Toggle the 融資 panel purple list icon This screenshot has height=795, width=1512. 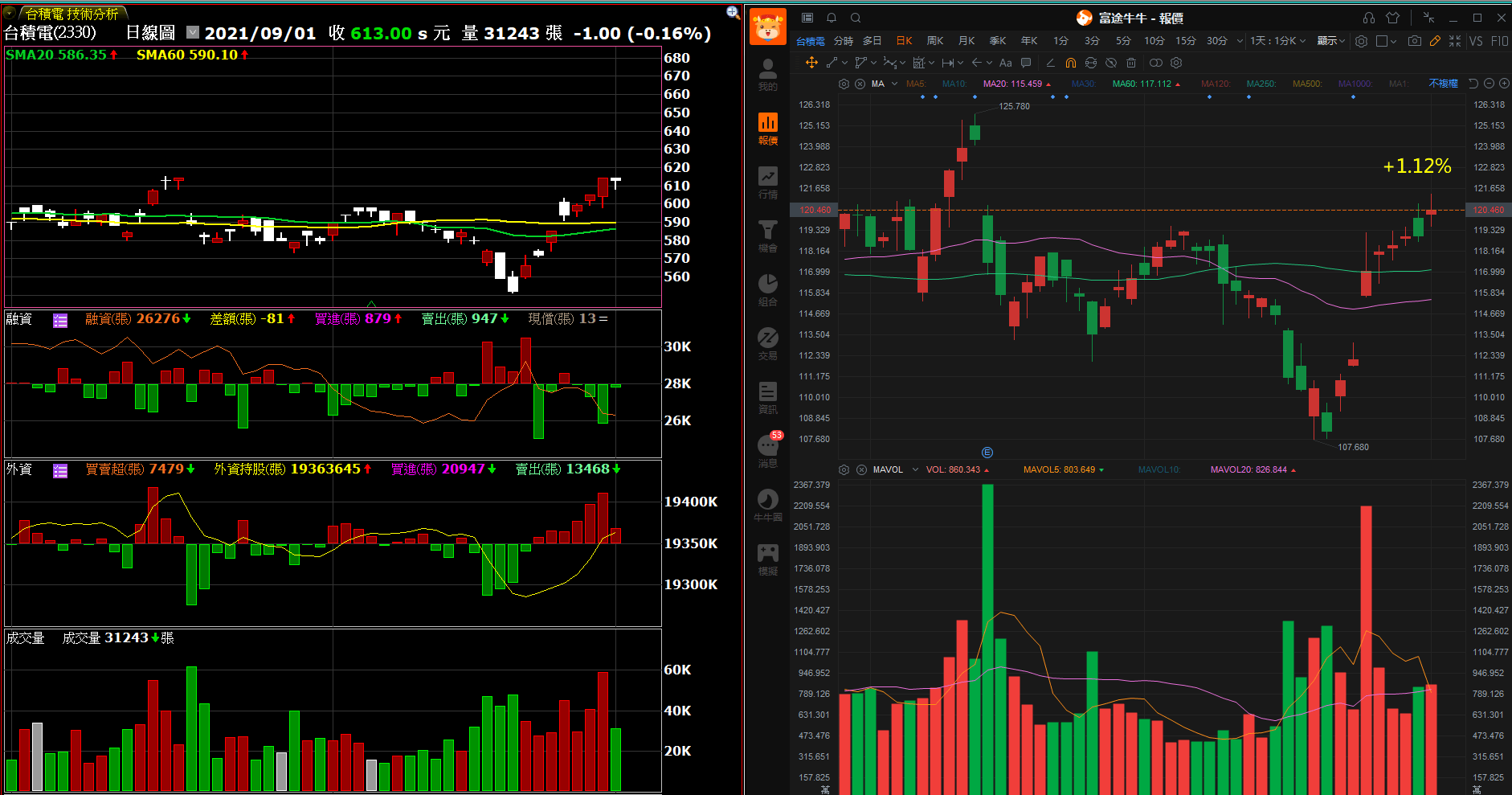tap(60, 321)
